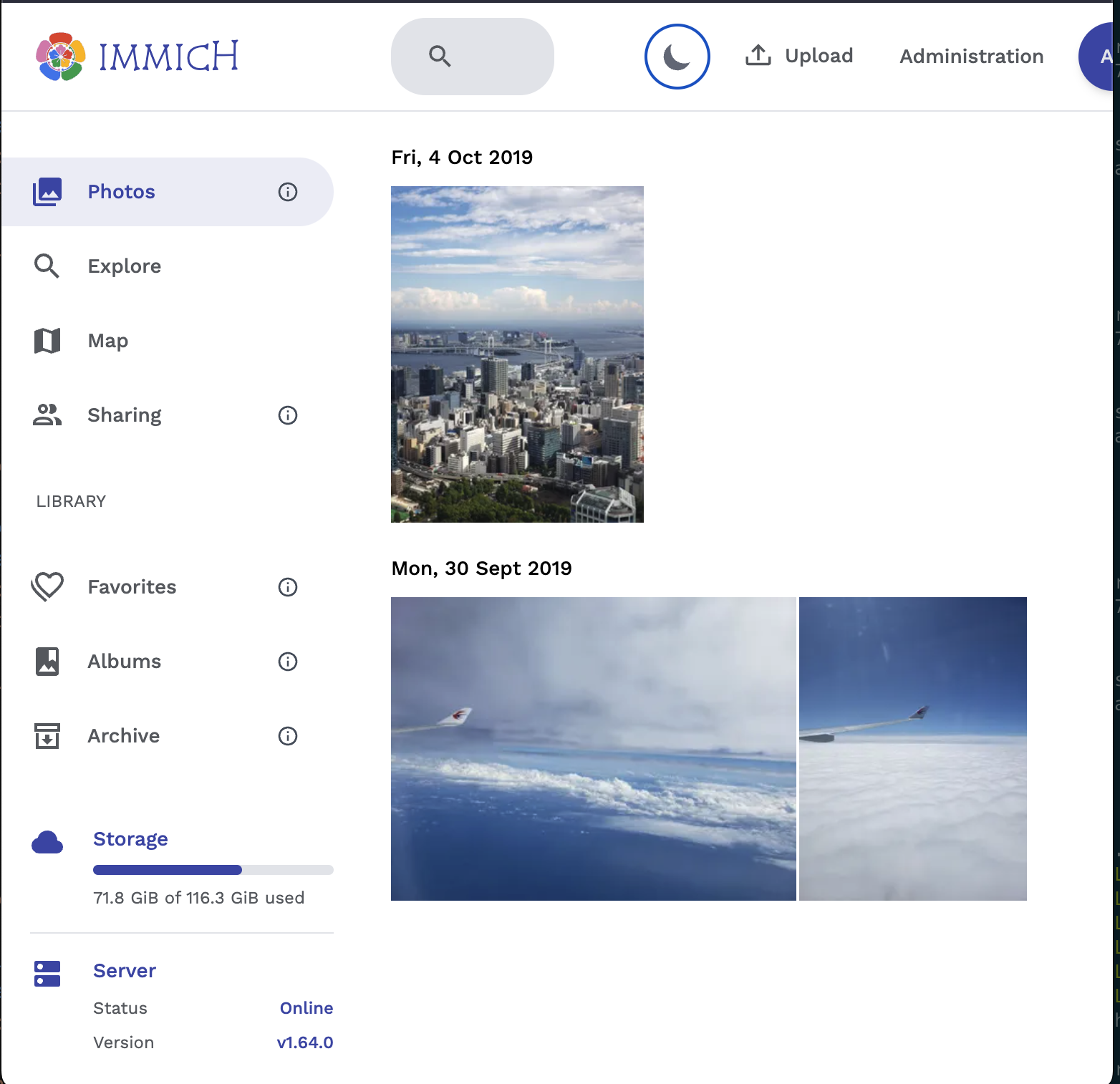Screen dimensions: 1120x1084
Task: Click the 'Fri, 4 Oct 2019' date header
Action: [x=462, y=158]
